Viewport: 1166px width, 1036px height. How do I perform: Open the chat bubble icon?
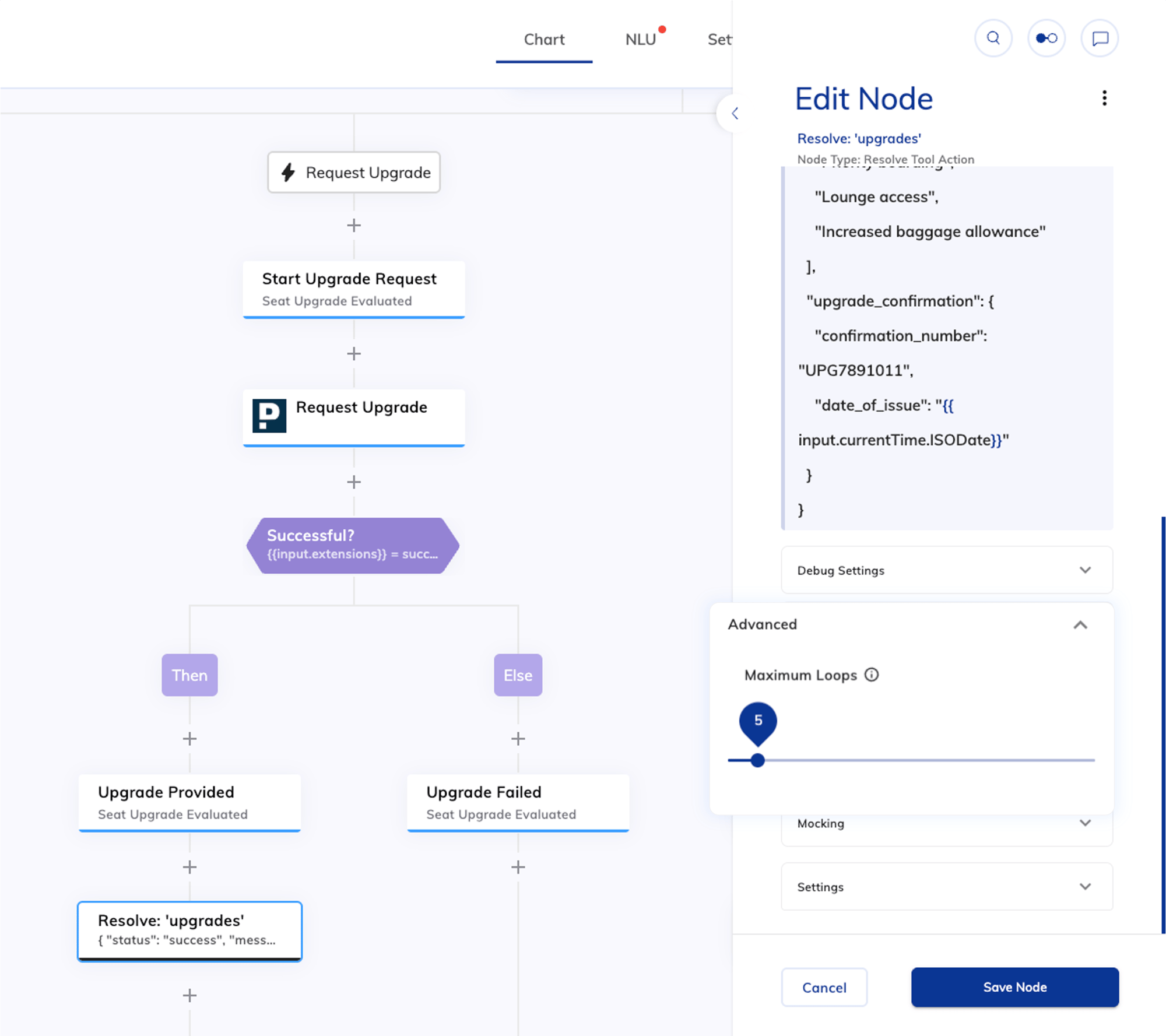(x=1100, y=38)
